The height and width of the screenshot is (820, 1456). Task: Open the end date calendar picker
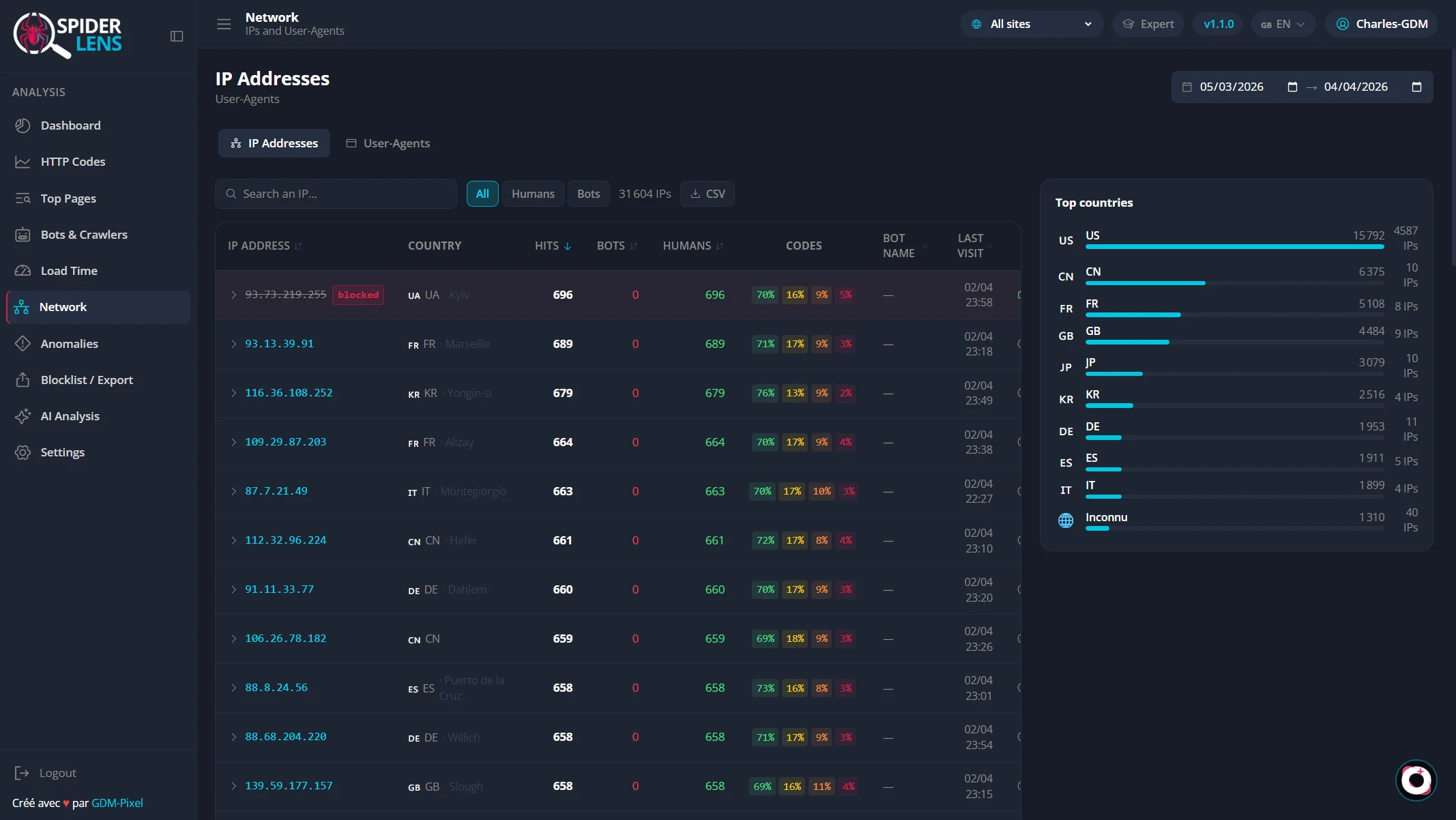pos(1416,87)
